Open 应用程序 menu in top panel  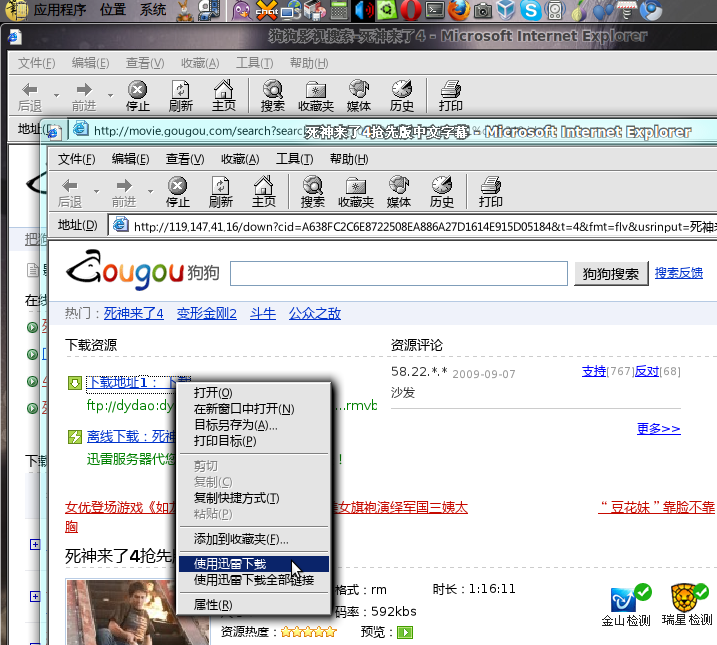[x=59, y=10]
